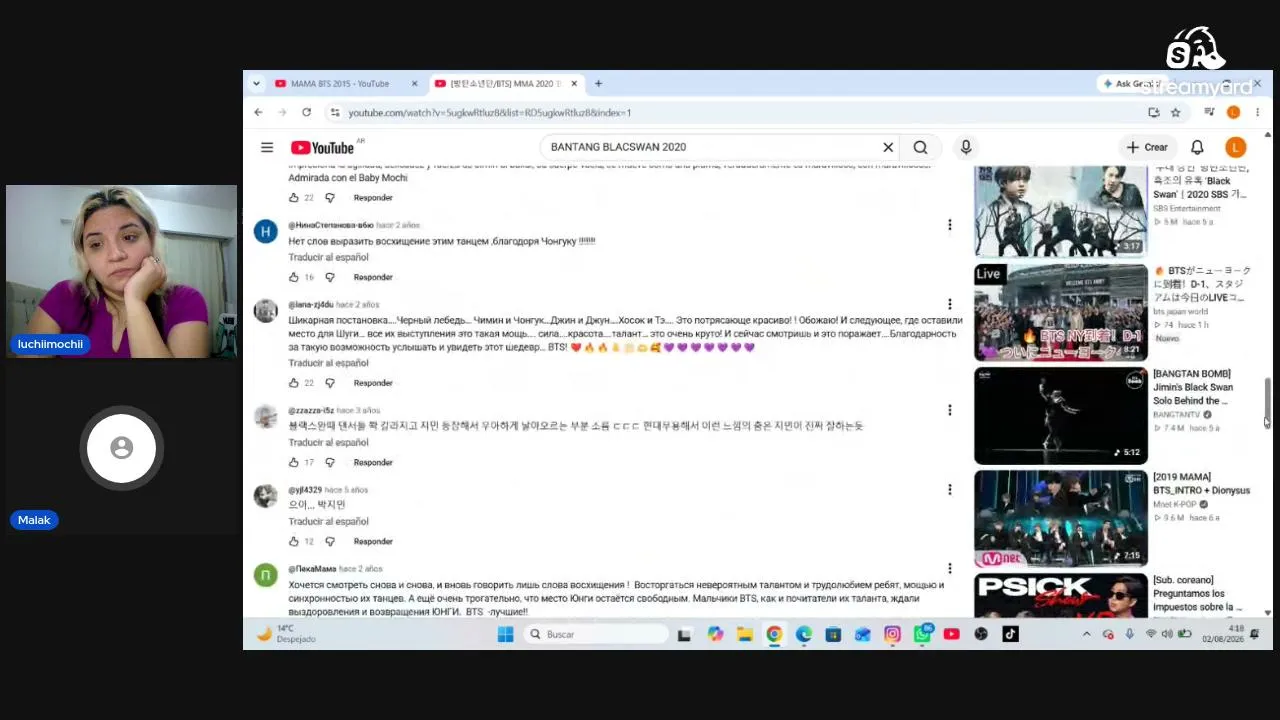Translate the @yjl4329 comment to Spanish

pos(328,521)
